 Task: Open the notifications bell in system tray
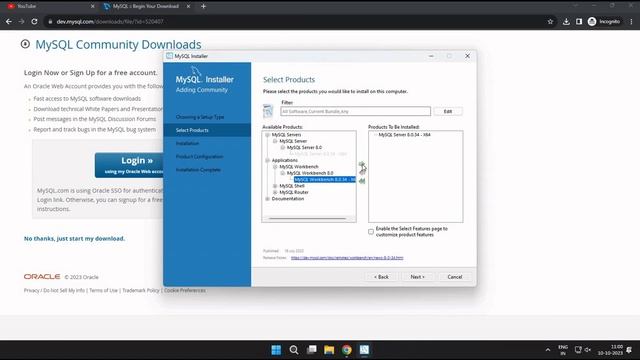click(629, 350)
